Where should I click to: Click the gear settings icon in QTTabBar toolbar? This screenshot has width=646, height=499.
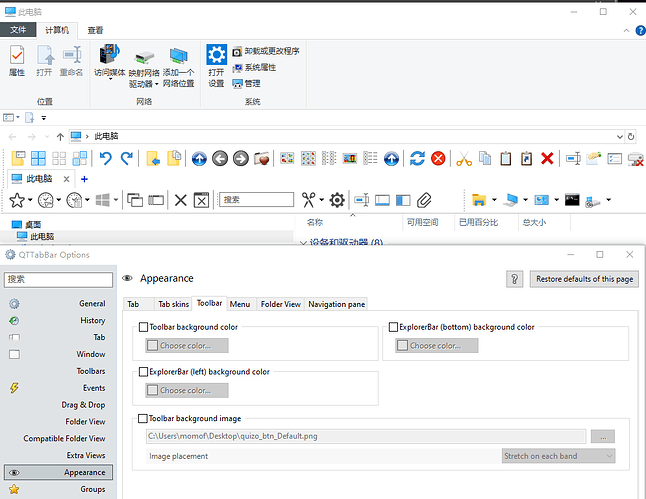[337, 200]
